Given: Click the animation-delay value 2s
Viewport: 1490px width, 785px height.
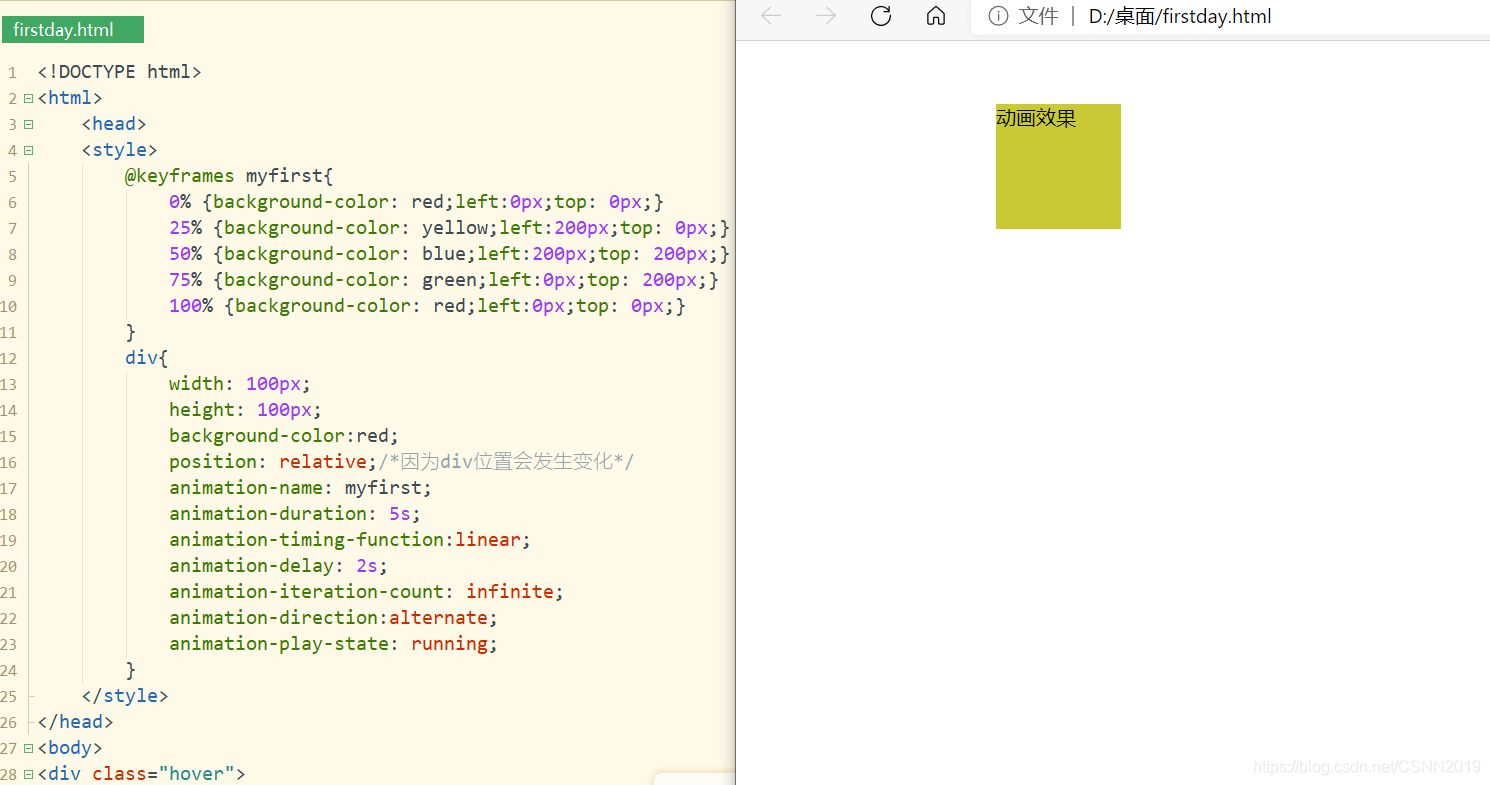Looking at the screenshot, I should pos(367,566).
